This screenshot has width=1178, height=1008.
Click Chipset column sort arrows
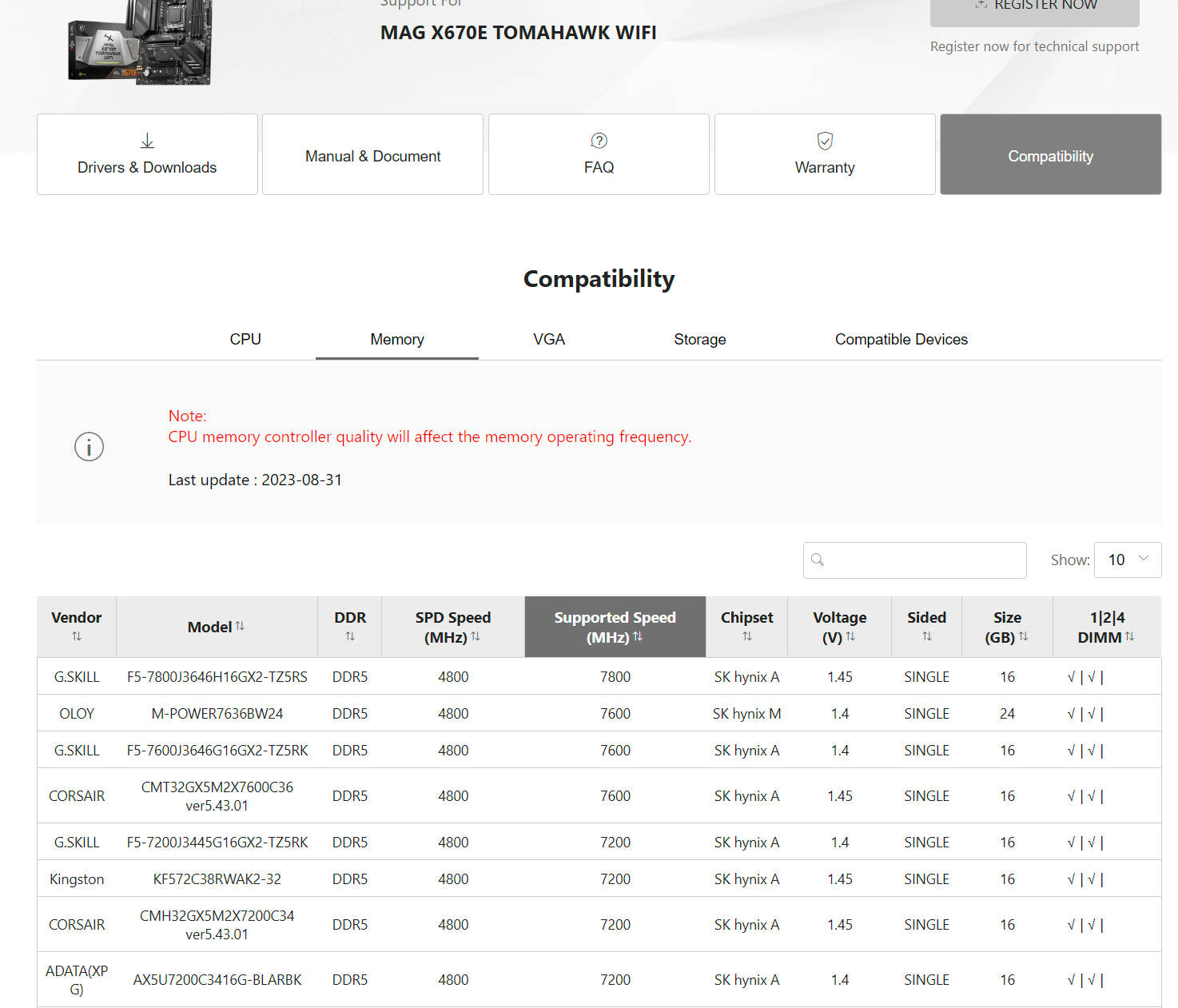746,636
